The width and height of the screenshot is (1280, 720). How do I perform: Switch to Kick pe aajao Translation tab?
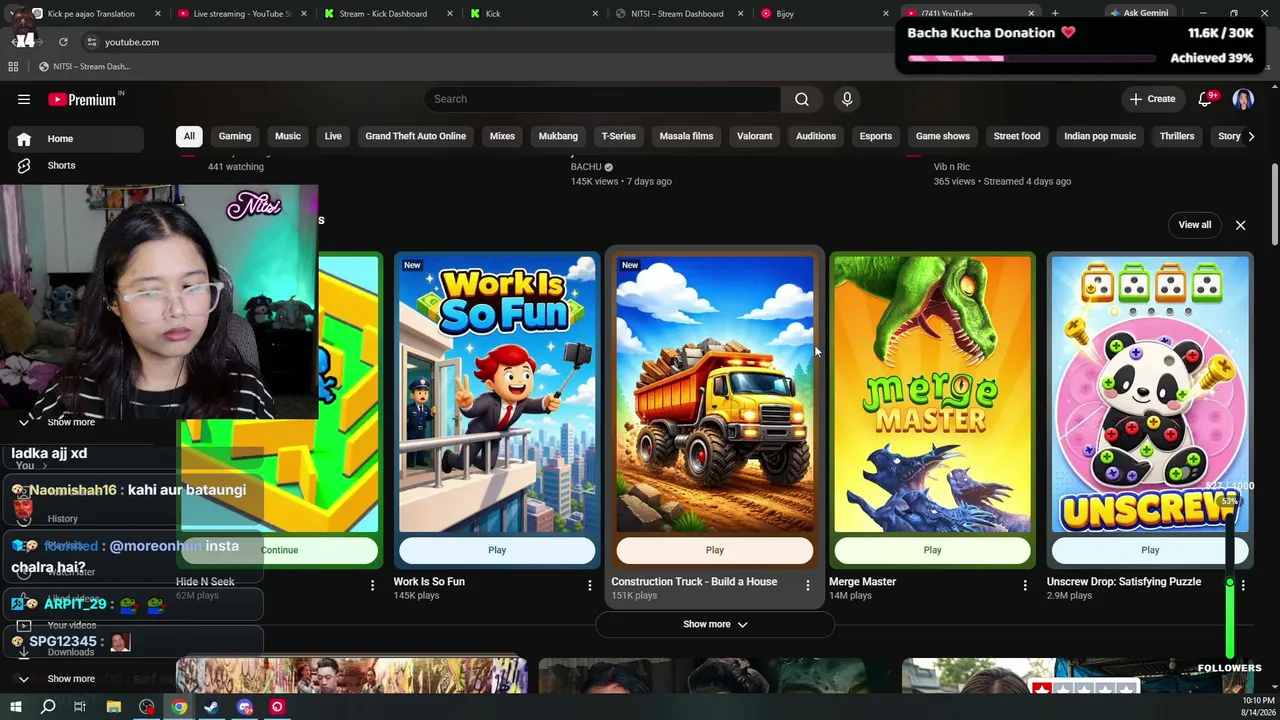[95, 14]
